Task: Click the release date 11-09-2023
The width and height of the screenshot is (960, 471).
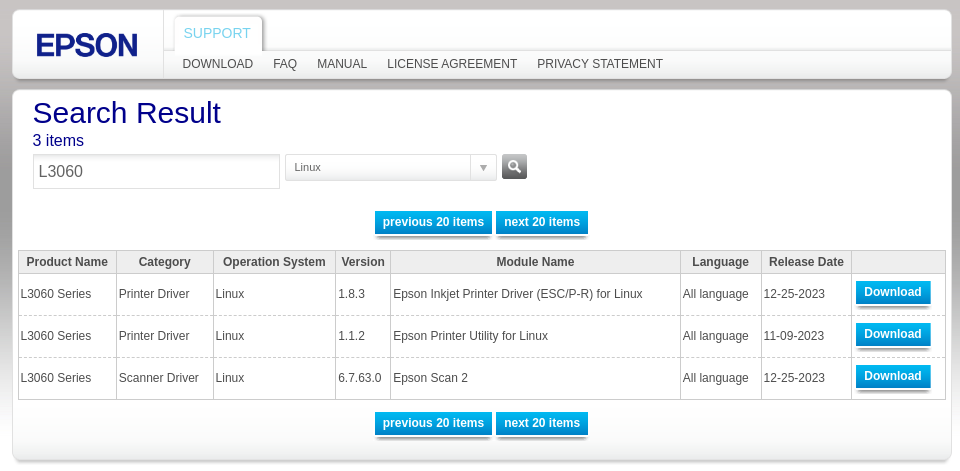Action: click(x=793, y=336)
